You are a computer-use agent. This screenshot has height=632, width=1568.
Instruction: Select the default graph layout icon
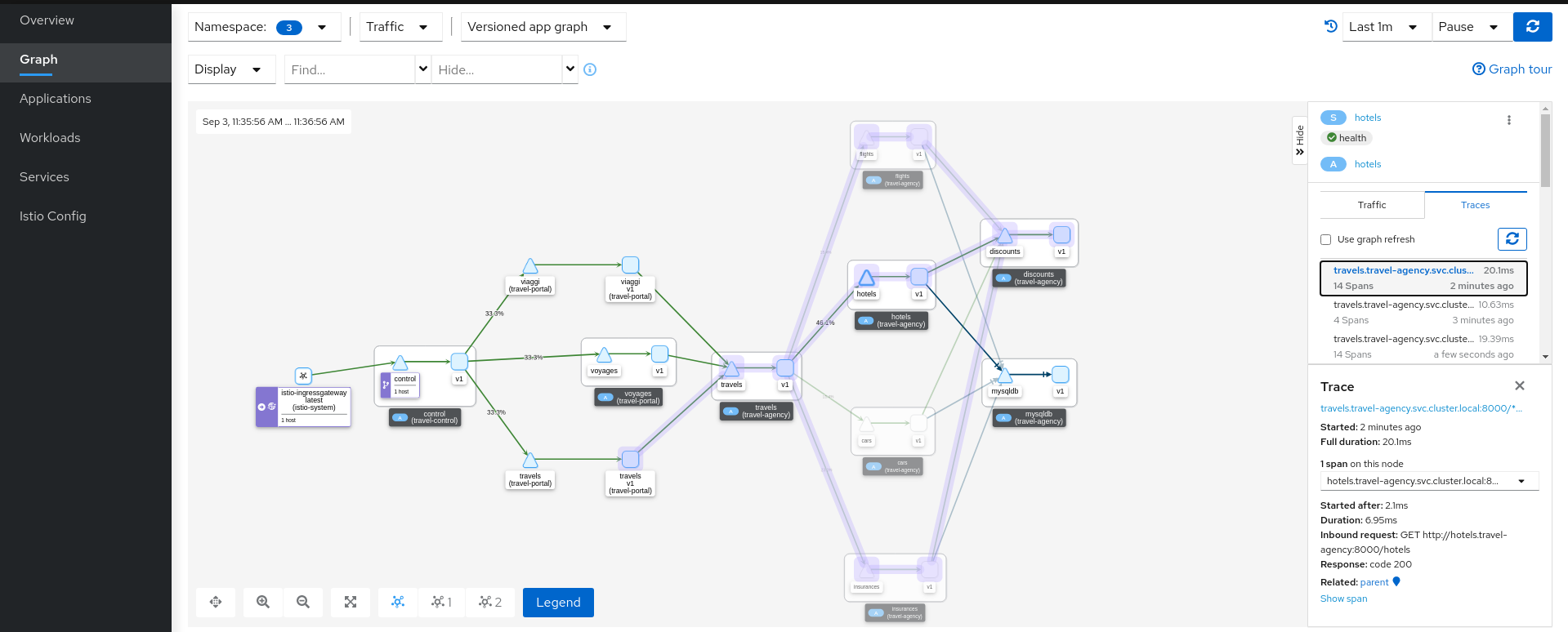click(x=398, y=602)
